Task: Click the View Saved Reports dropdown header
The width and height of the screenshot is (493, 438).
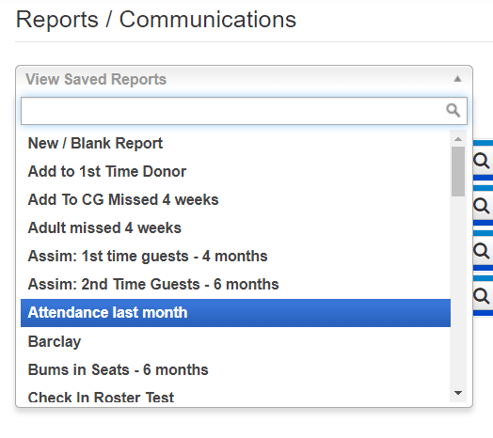Action: coord(244,79)
